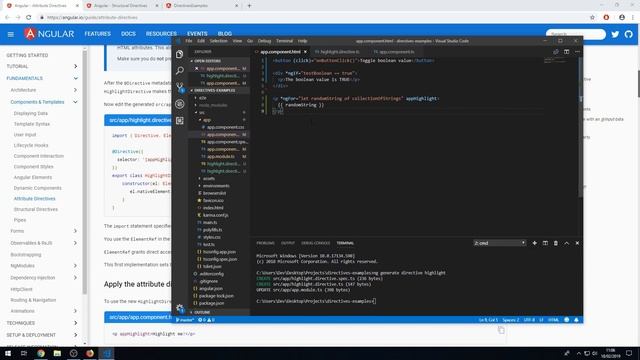The width and height of the screenshot is (640, 360).
Task: Open the File menu in VS Code
Action: [x=189, y=41]
